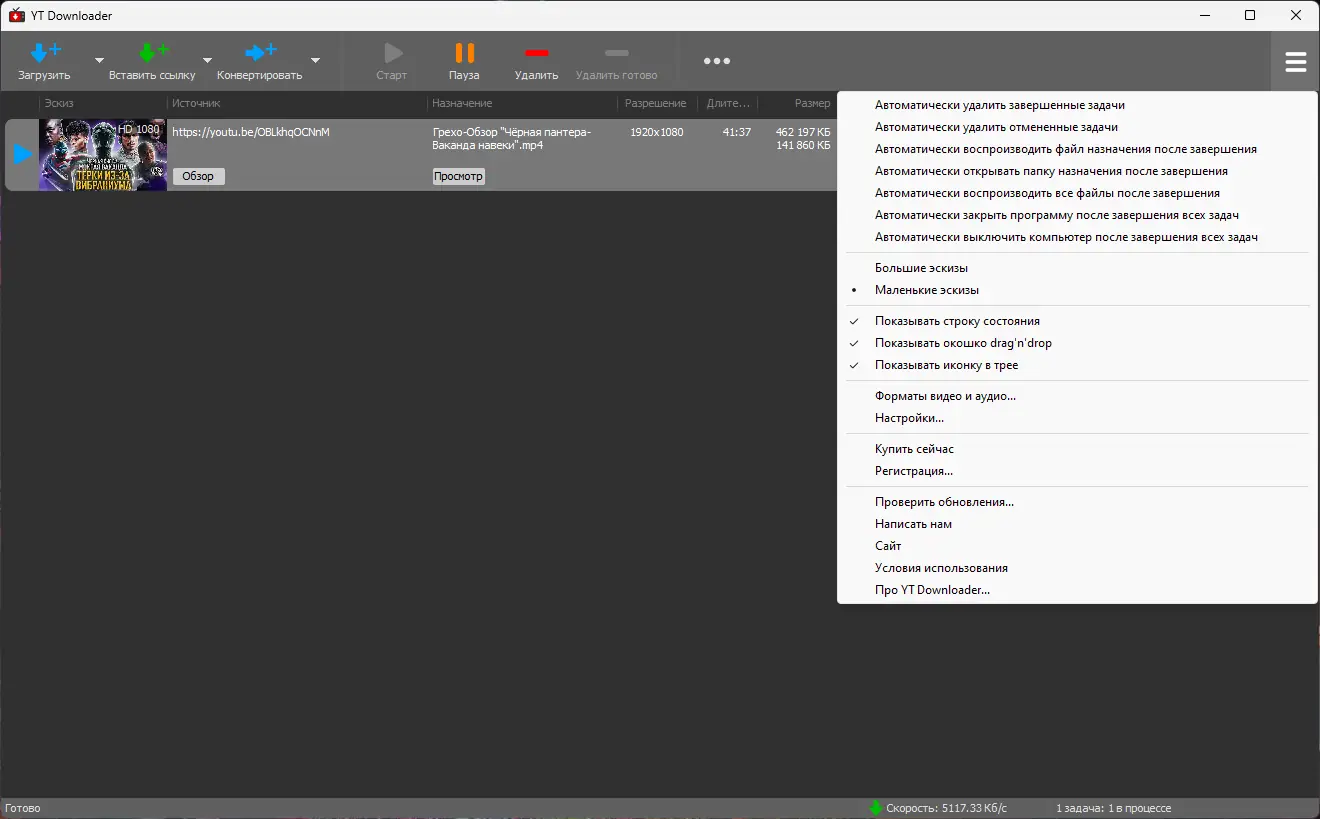Image resolution: width=1320 pixels, height=819 pixels.
Task: Toggle Автоматически открывать папку назначения после завершения
Action: click(x=1077, y=171)
